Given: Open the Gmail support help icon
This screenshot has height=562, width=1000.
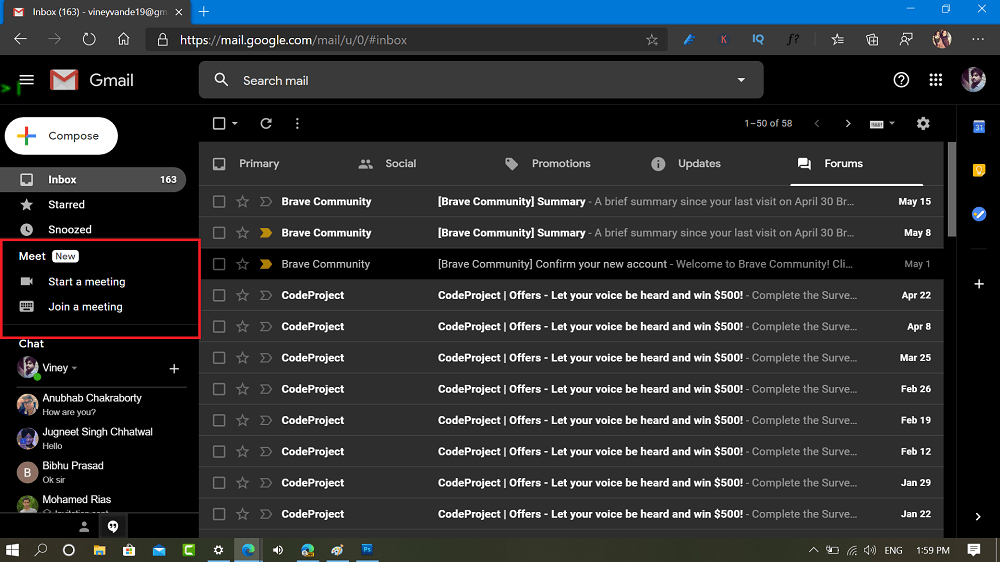Looking at the screenshot, I should pos(901,80).
